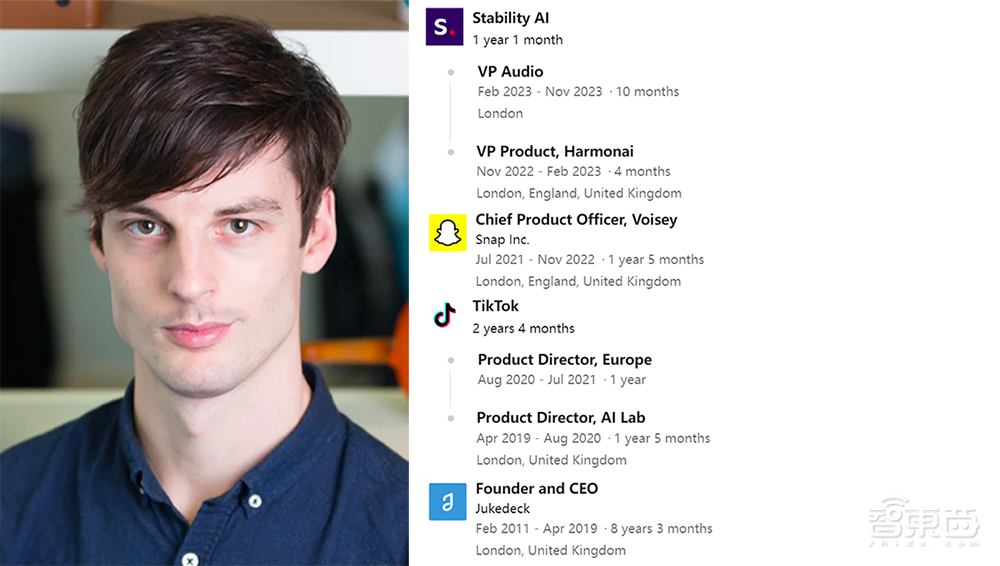Click the Jukedeck company name text
This screenshot has height=566, width=1000.
pyautogui.click(x=502, y=509)
